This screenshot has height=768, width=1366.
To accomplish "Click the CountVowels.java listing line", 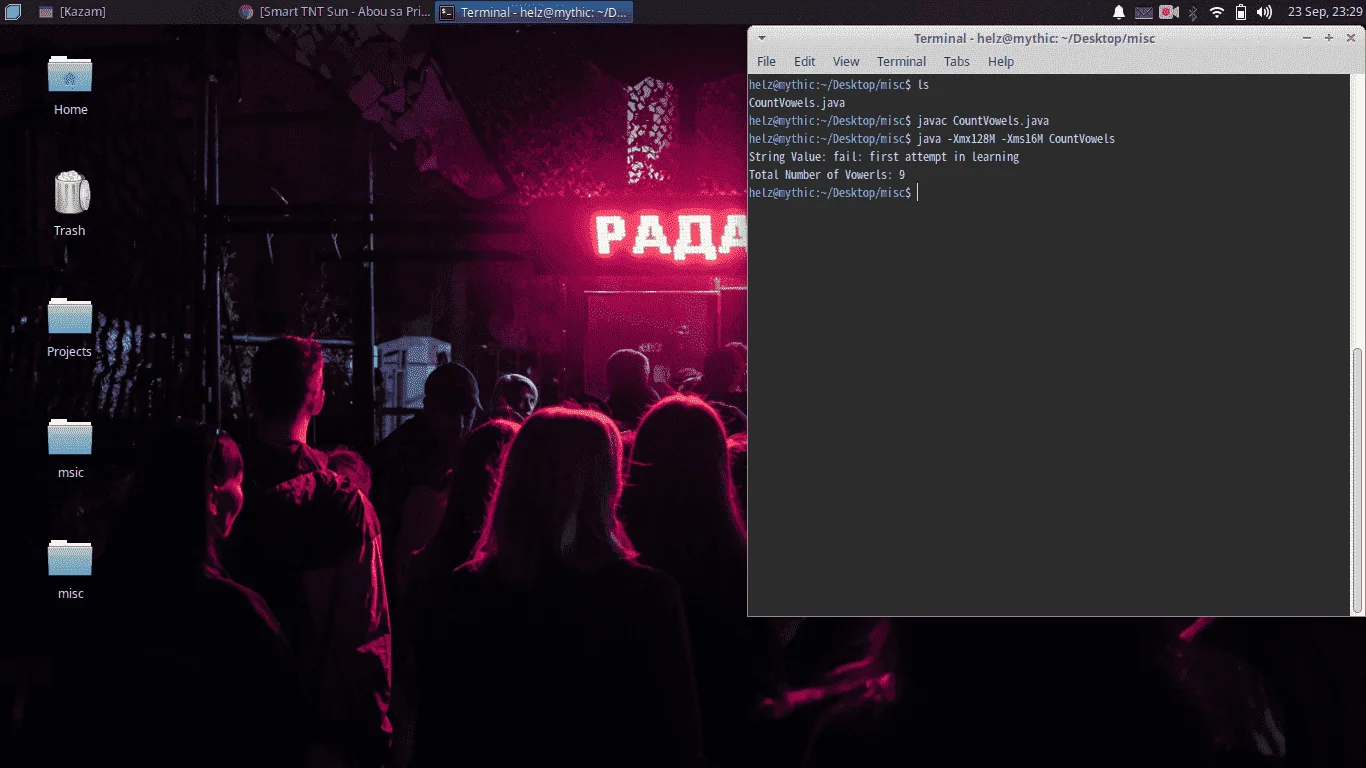I will pyautogui.click(x=797, y=103).
